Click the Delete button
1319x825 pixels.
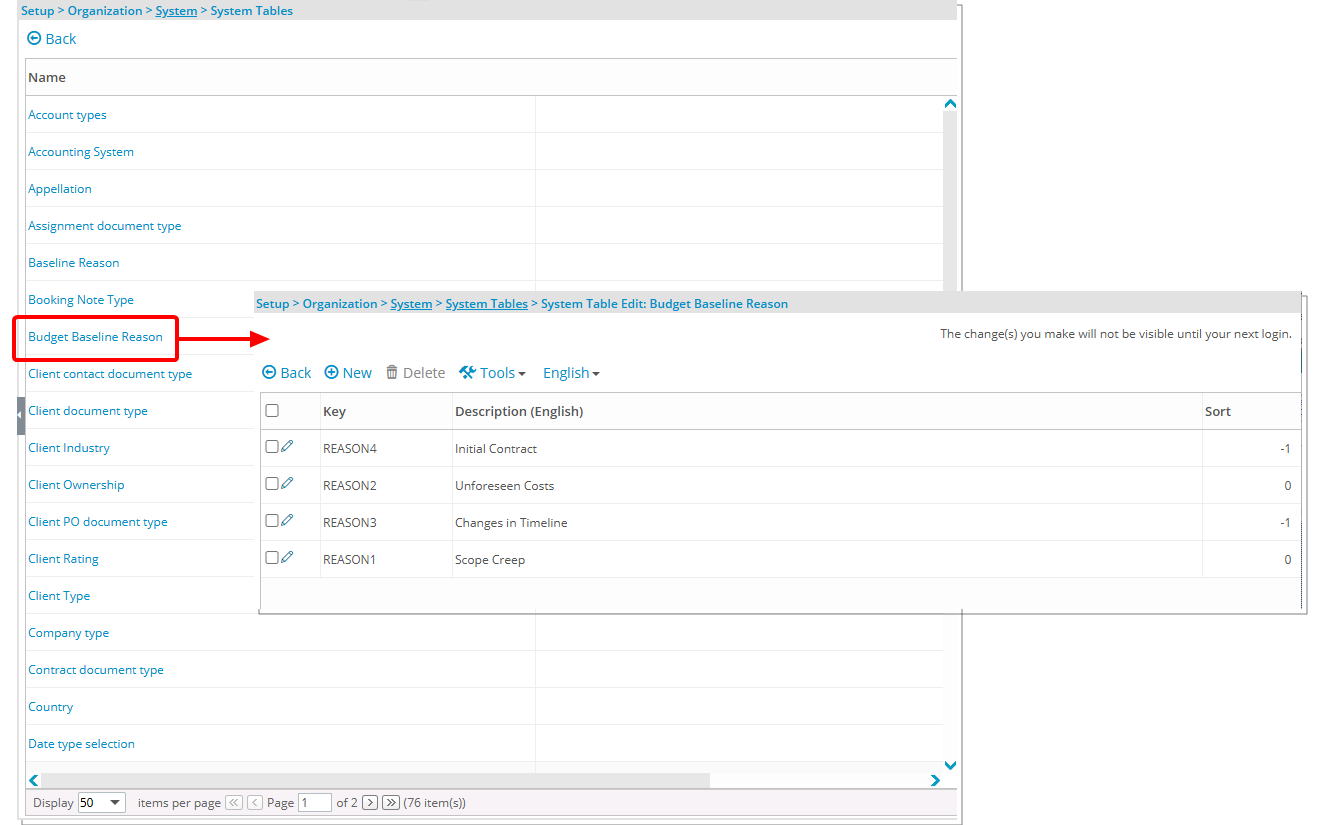click(x=415, y=373)
